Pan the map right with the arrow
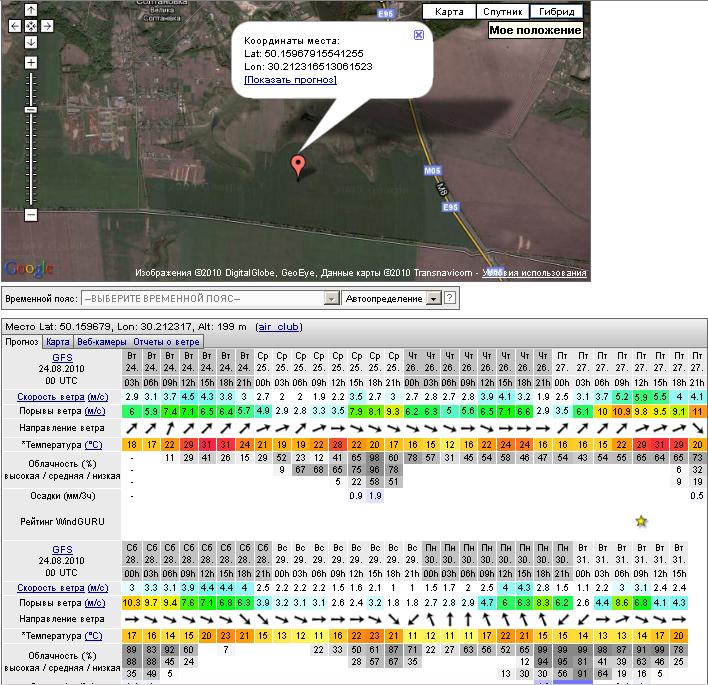The width and height of the screenshot is (708, 685). click(x=45, y=25)
